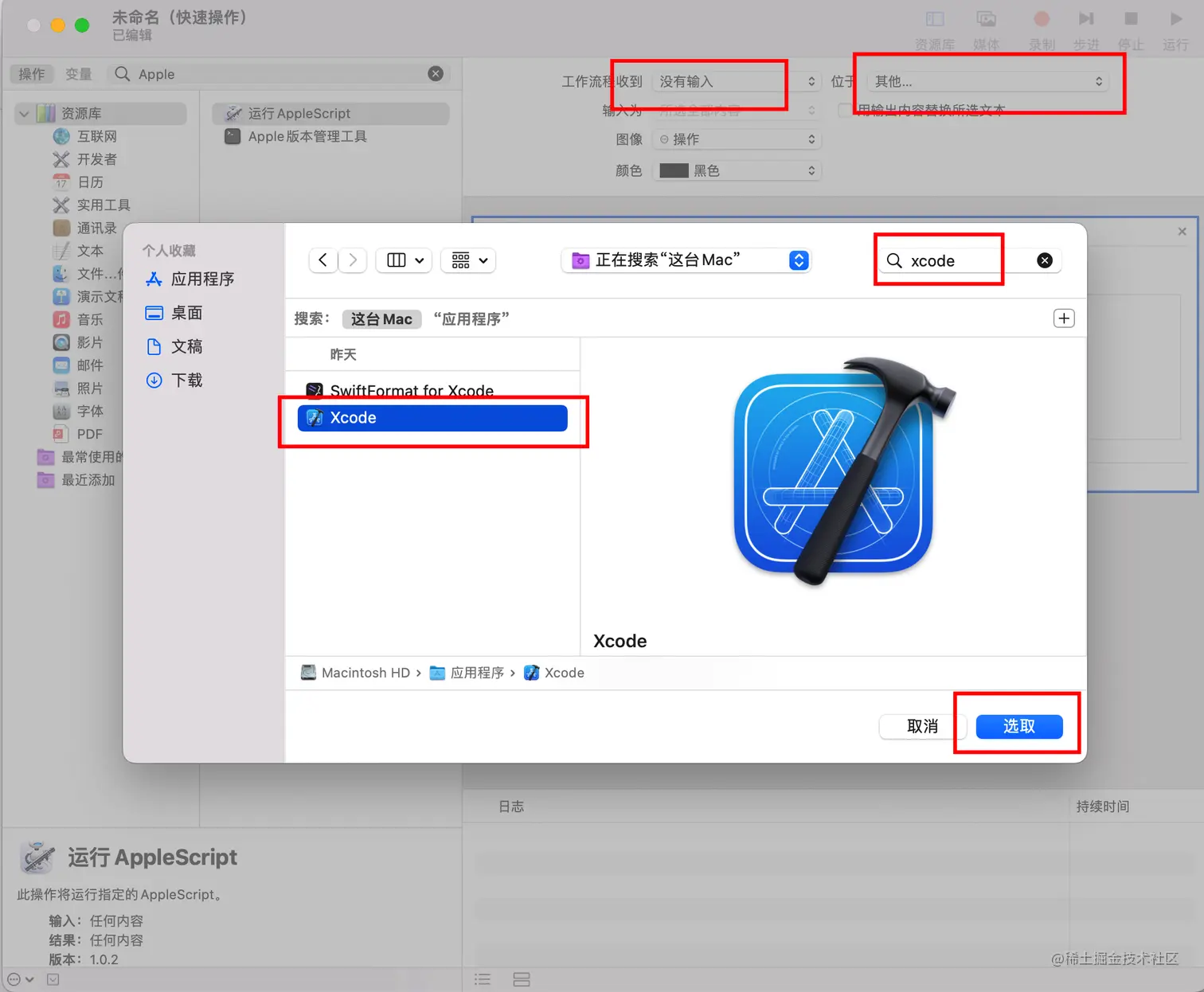Toggle the description pane checkbox icon
This screenshot has width=1204, height=992.
(53, 979)
